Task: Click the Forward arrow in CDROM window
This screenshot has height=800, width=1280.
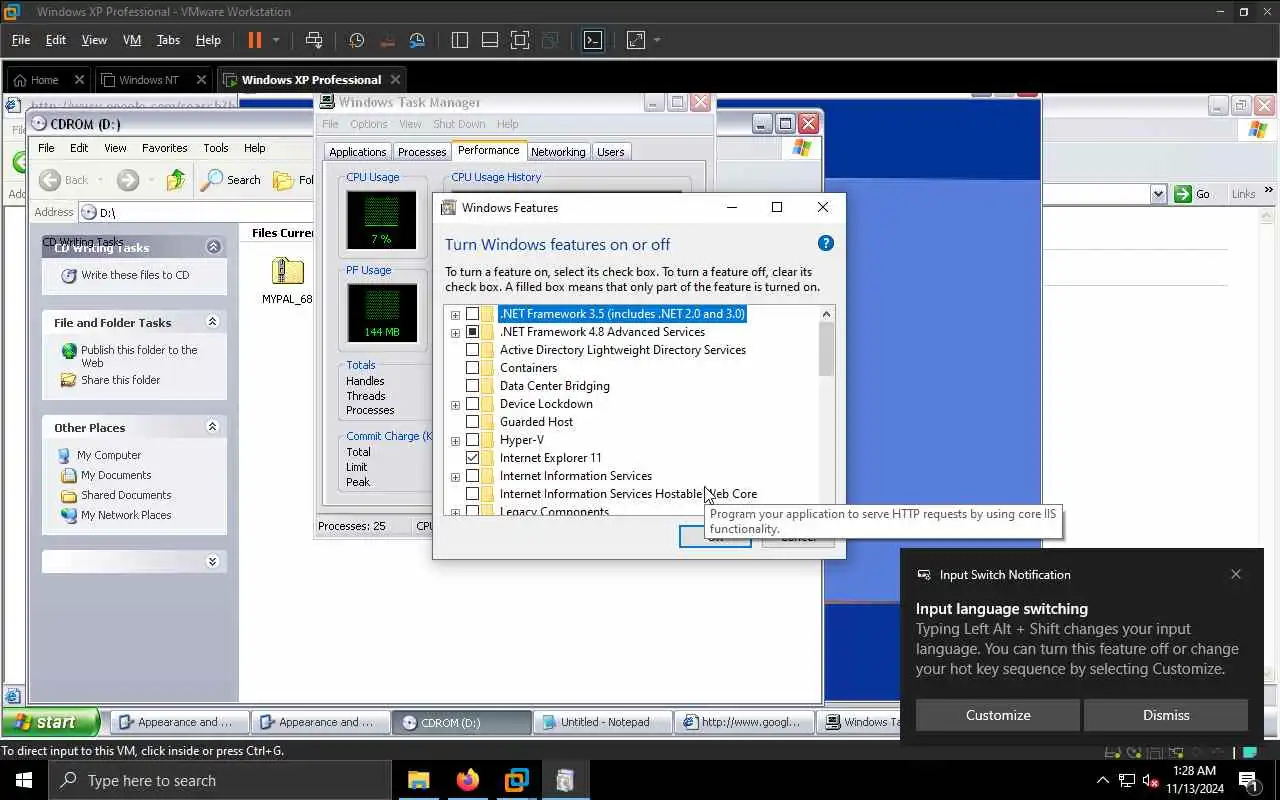Action: [127, 180]
